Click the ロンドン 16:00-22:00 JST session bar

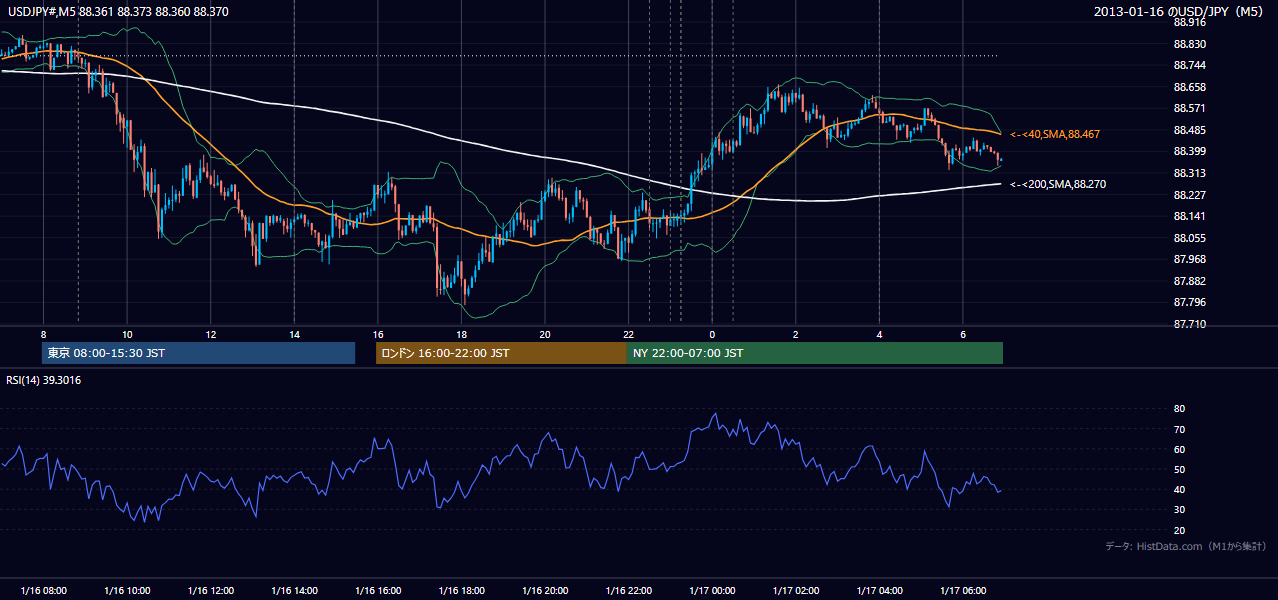click(x=501, y=353)
